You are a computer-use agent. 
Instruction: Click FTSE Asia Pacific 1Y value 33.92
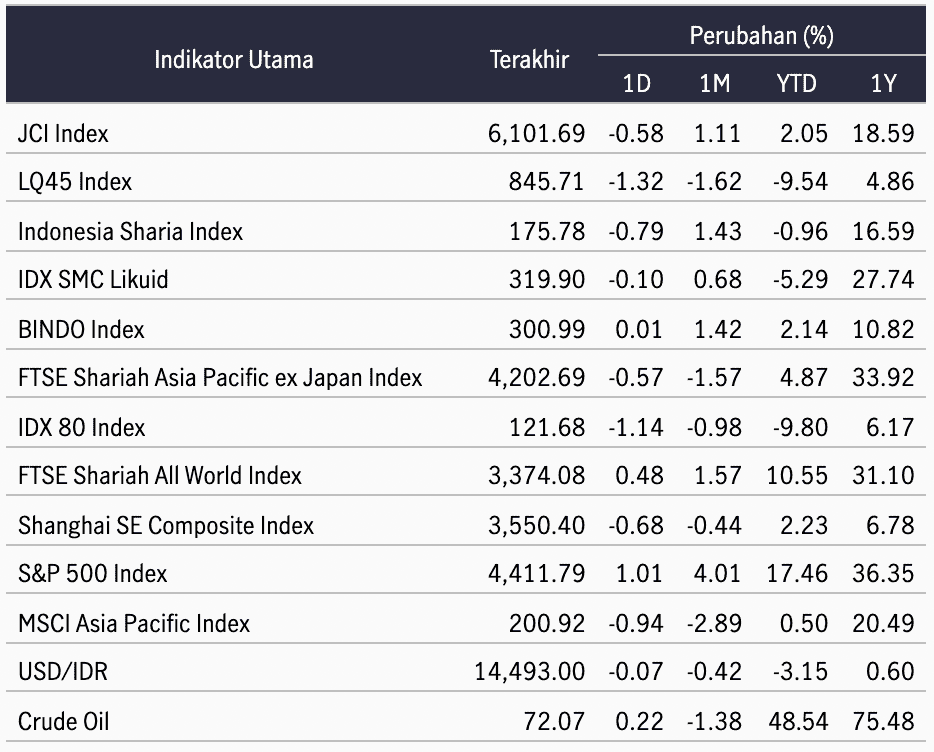point(883,378)
